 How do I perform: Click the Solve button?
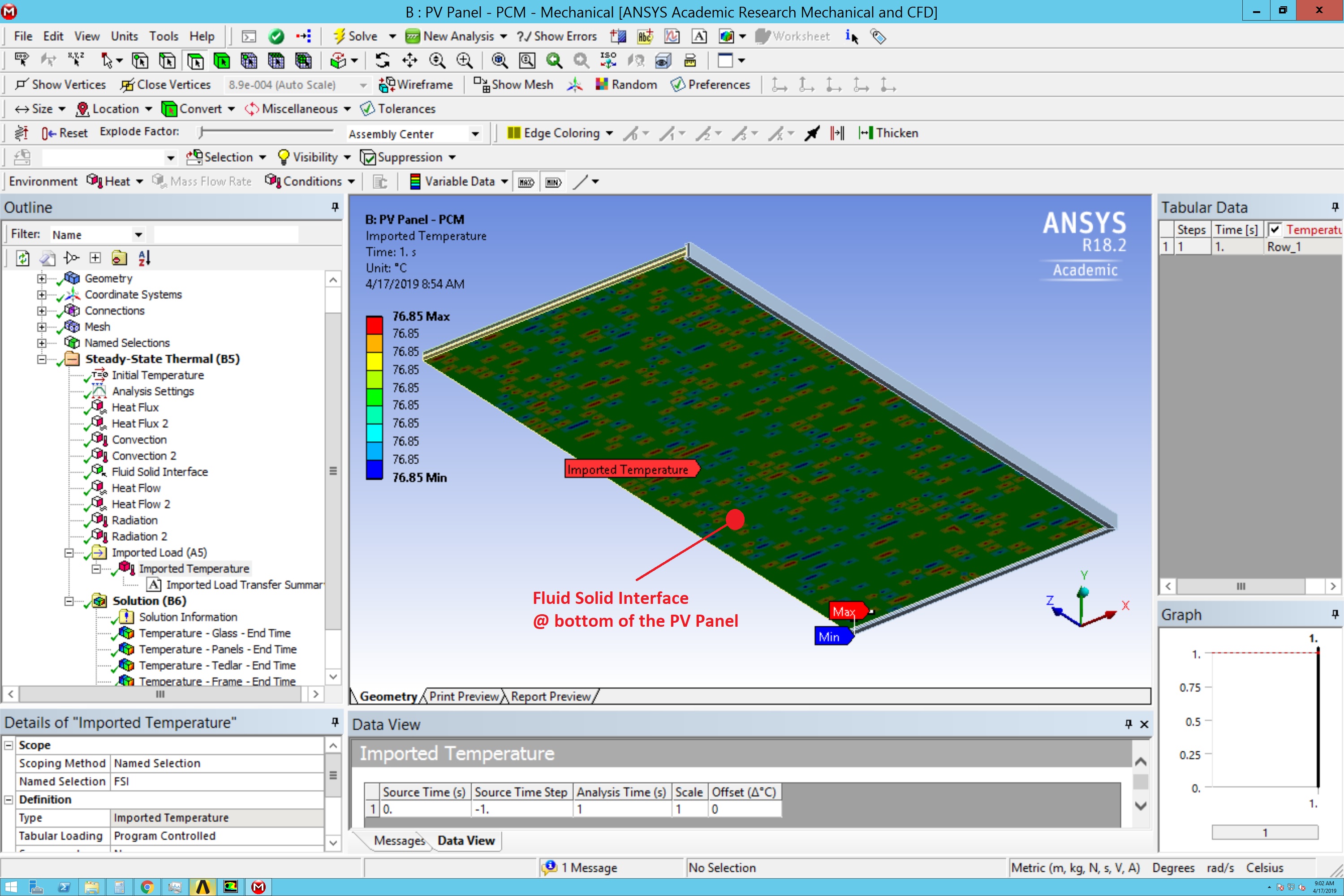(355, 37)
